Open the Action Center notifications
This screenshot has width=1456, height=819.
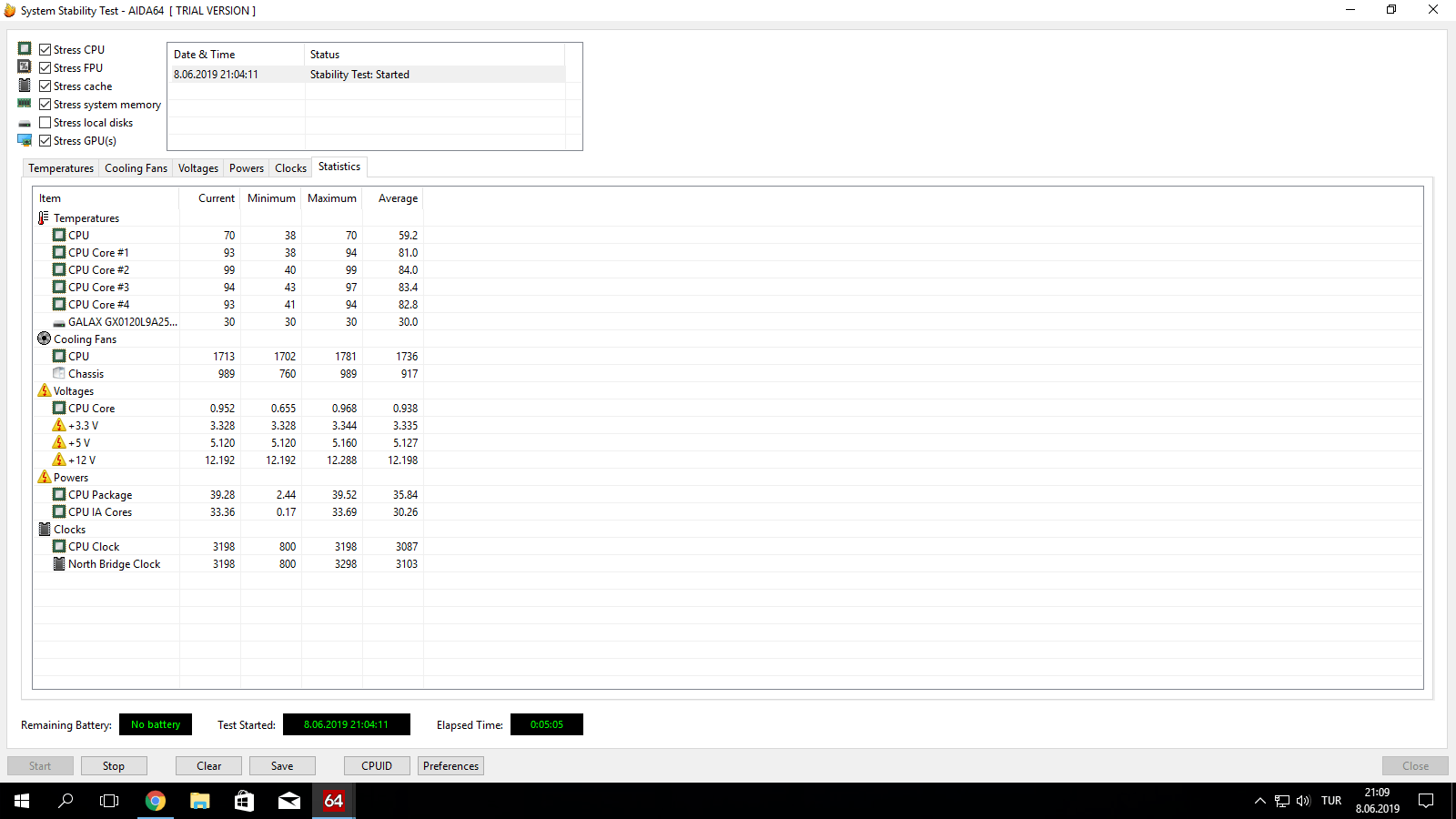coord(1426,801)
